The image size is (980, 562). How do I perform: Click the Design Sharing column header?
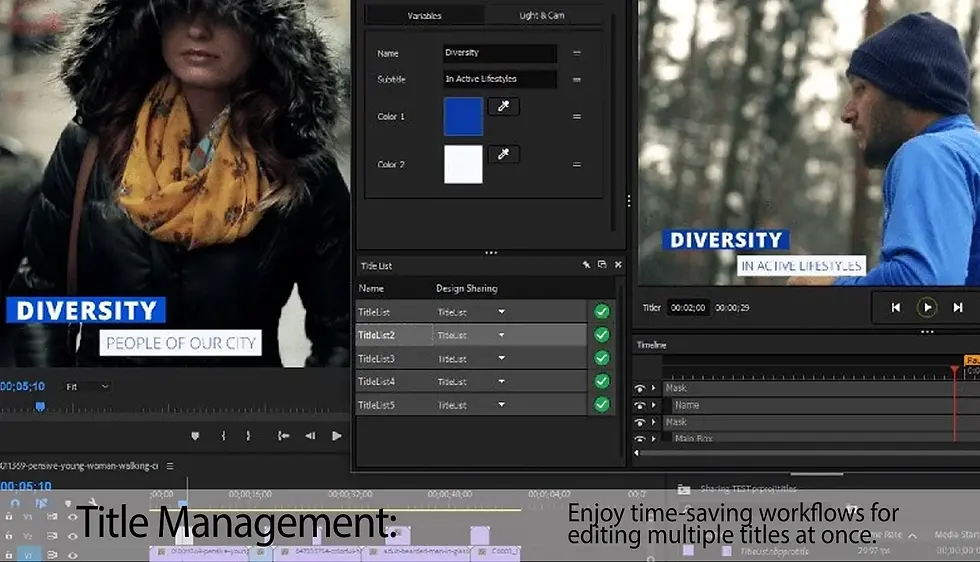[467, 288]
